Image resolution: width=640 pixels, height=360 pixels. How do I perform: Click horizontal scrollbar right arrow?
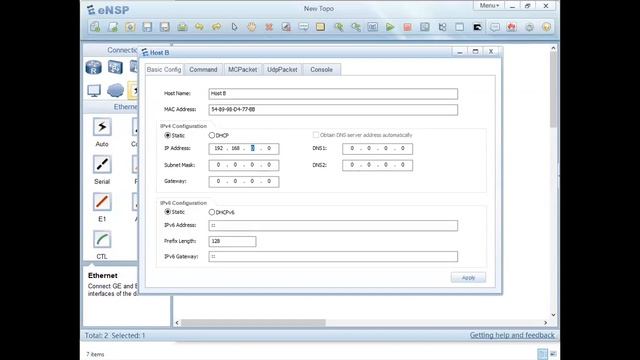[546, 322]
